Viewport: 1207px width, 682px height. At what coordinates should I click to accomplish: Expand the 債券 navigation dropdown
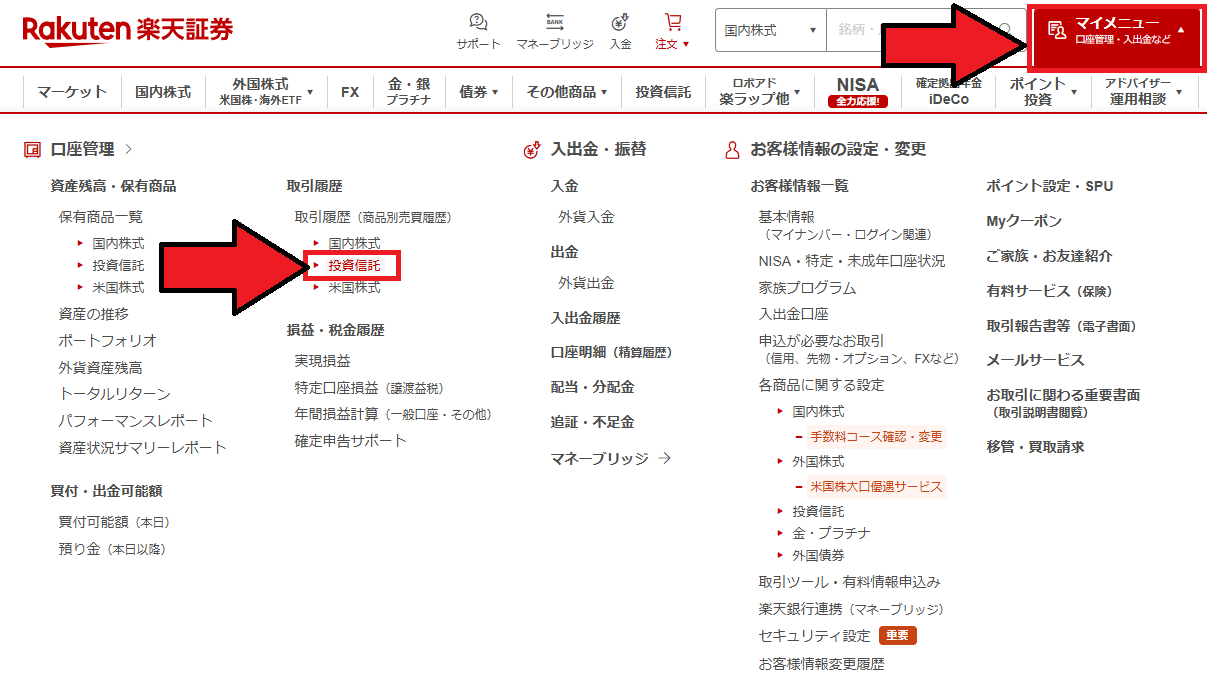[478, 92]
